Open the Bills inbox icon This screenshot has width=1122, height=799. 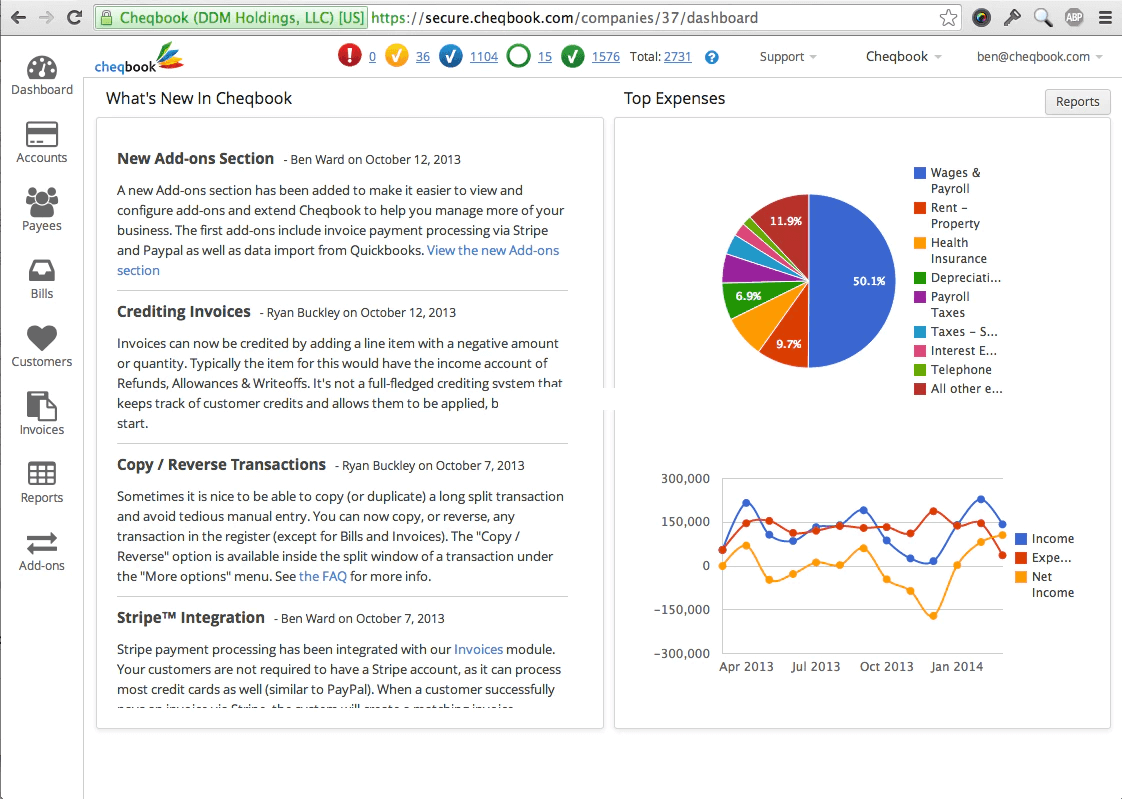coord(42,270)
